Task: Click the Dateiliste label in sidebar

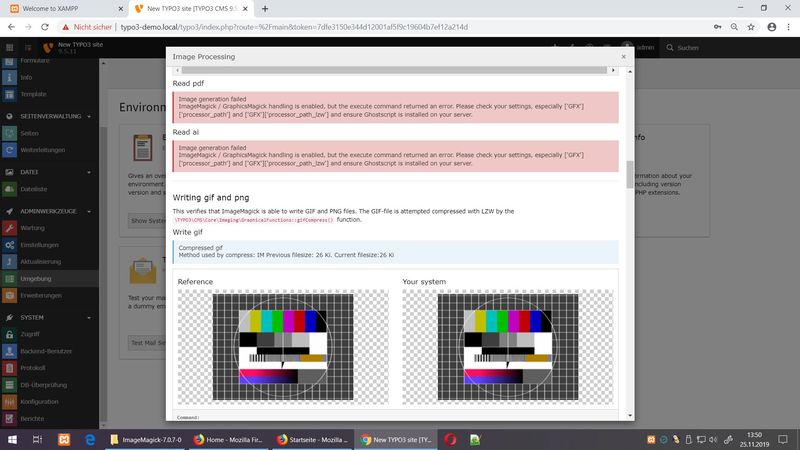Action: 34,189
